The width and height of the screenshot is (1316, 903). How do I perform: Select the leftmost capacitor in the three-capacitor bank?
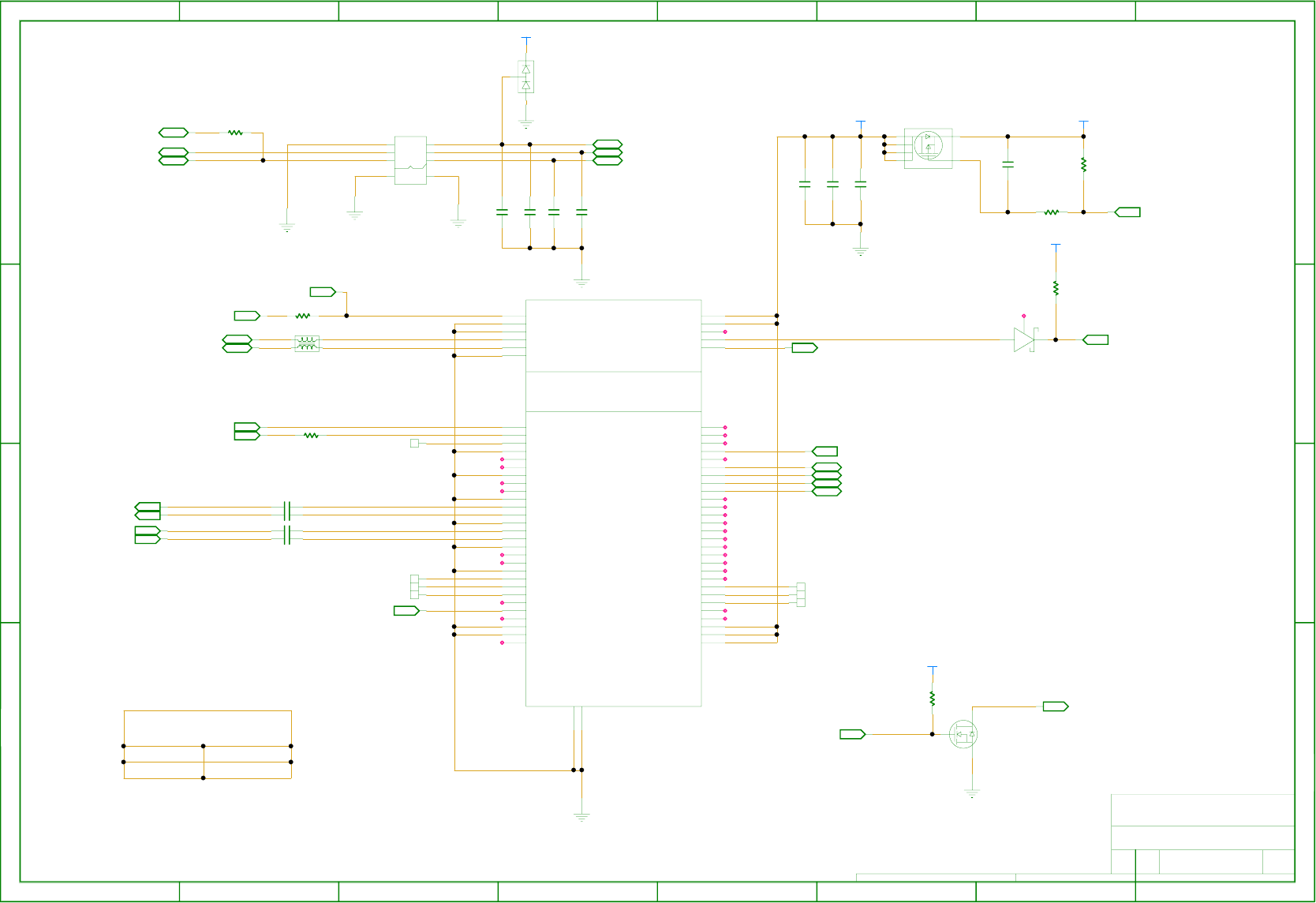(x=805, y=184)
